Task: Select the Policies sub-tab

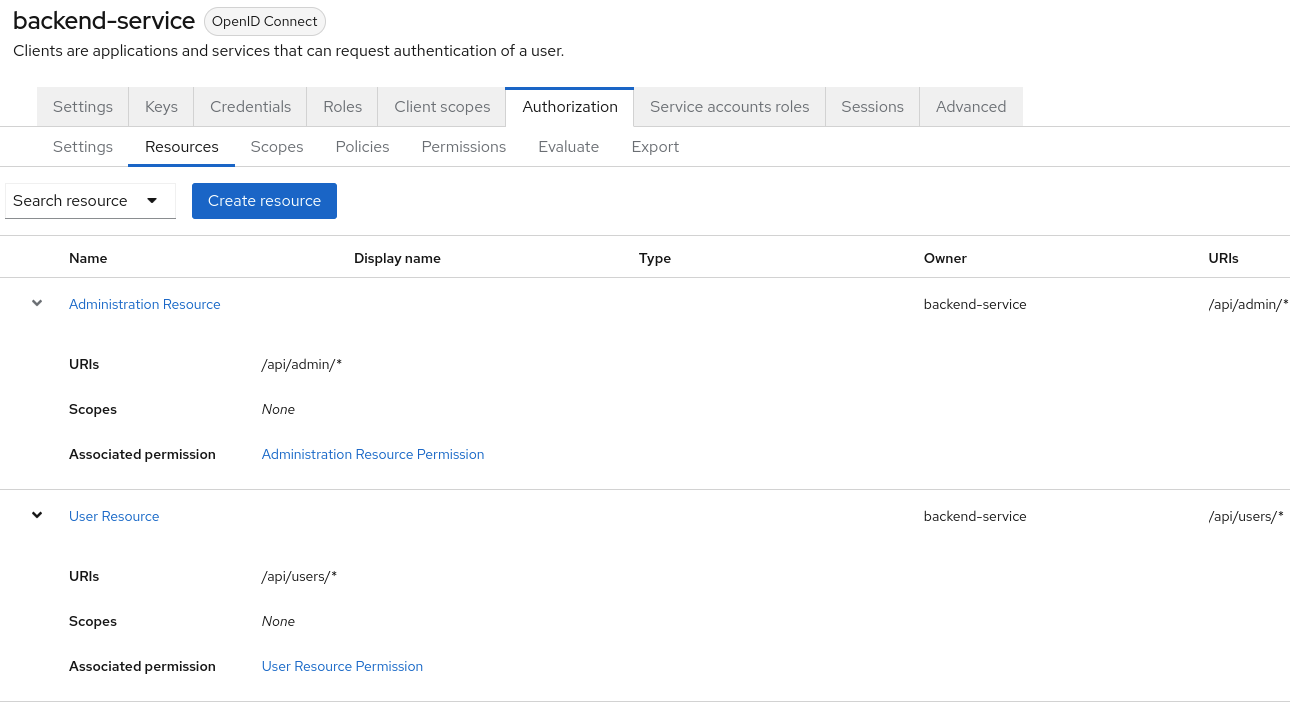Action: point(362,147)
